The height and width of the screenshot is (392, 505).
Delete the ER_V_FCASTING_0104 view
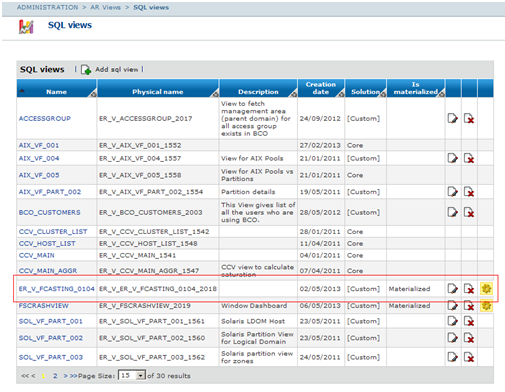pyautogui.click(x=469, y=289)
